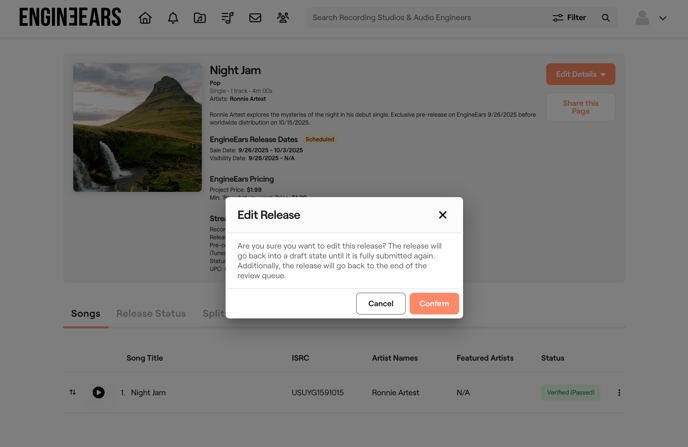Open the user account menu chevron
The height and width of the screenshot is (447, 688).
663,18
